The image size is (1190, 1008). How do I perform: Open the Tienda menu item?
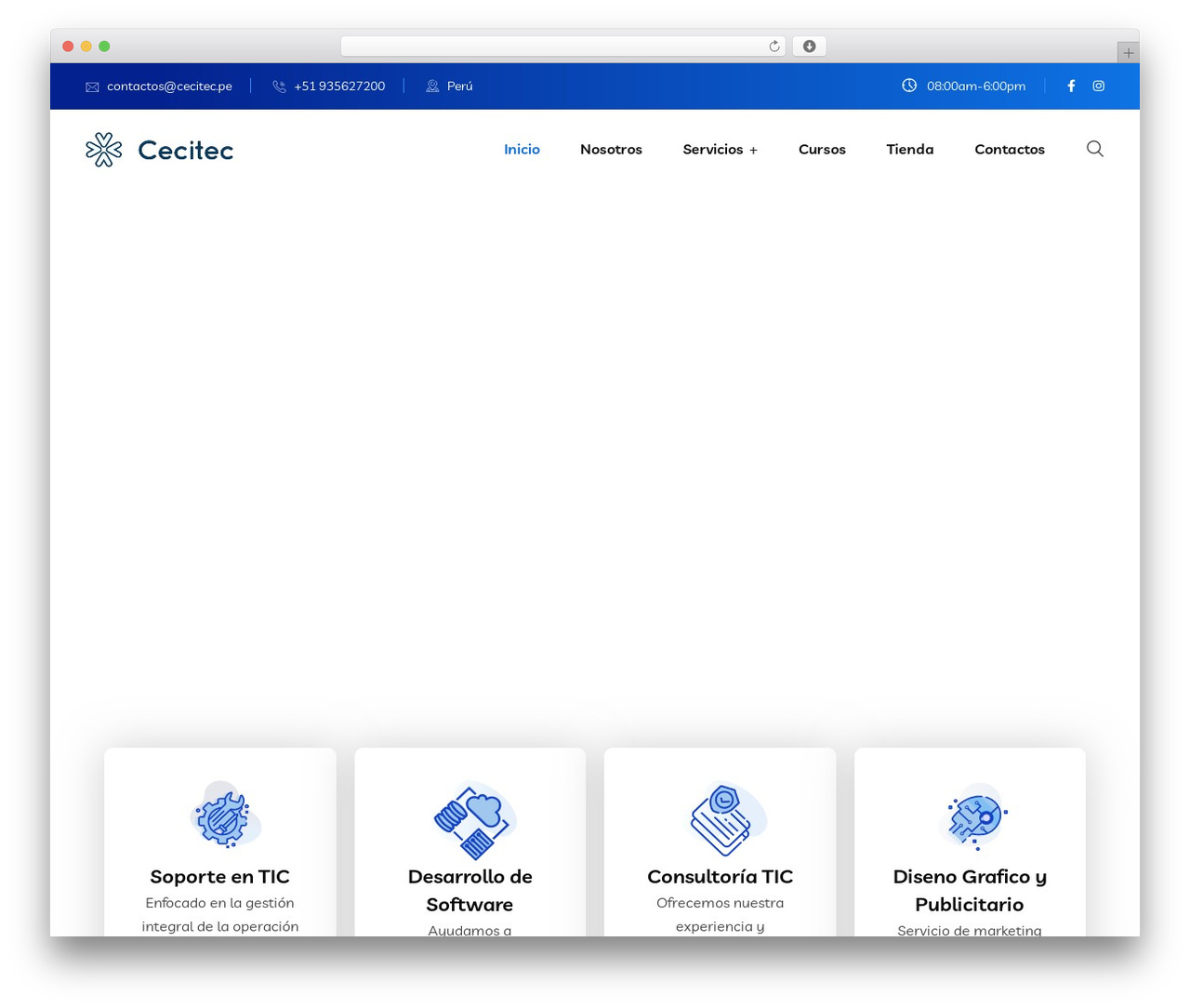click(910, 150)
